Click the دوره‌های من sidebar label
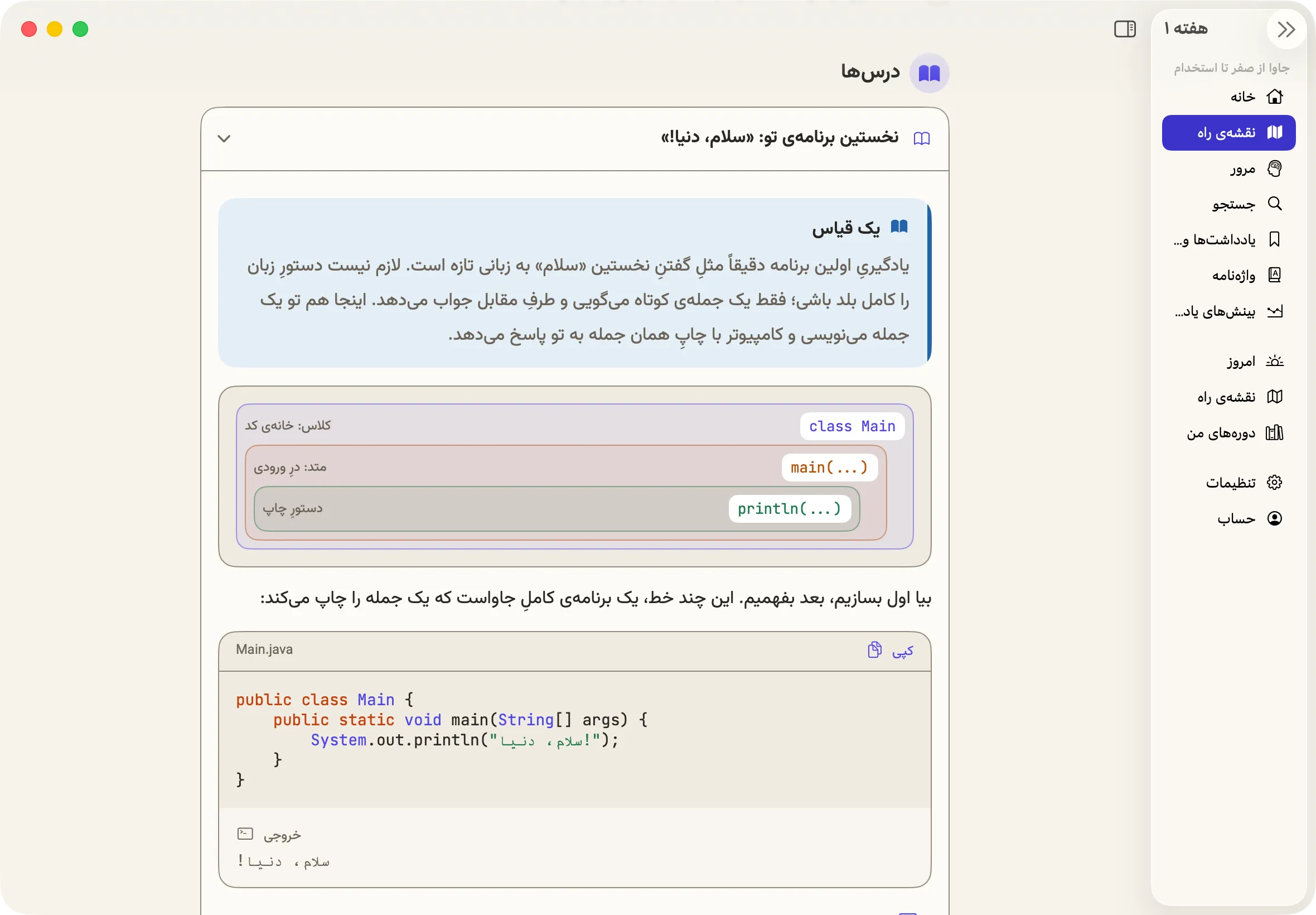The image size is (1316, 915). tap(1221, 434)
